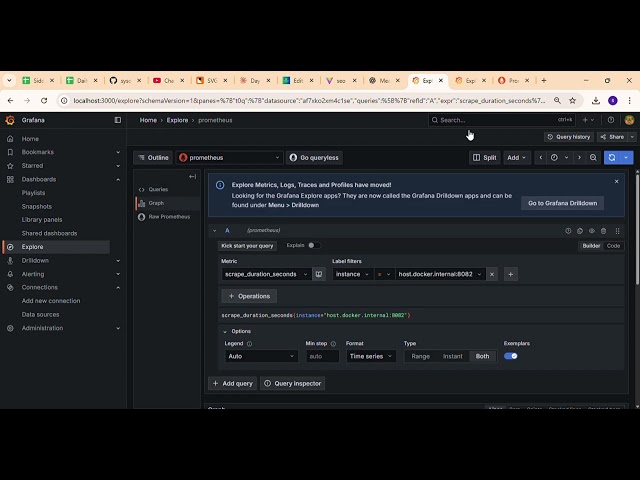Toggle the Explain switch
Image resolution: width=640 pixels, height=480 pixels.
tap(314, 245)
